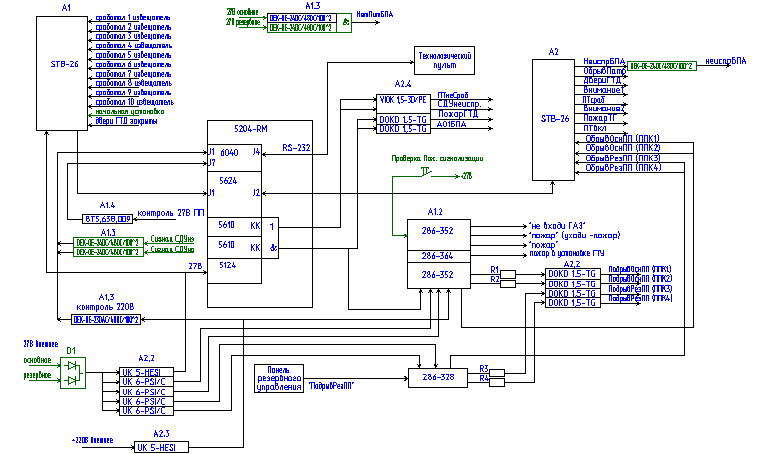
Task: Click the "&" gate in the top A1.3 block
Action: (345, 23)
